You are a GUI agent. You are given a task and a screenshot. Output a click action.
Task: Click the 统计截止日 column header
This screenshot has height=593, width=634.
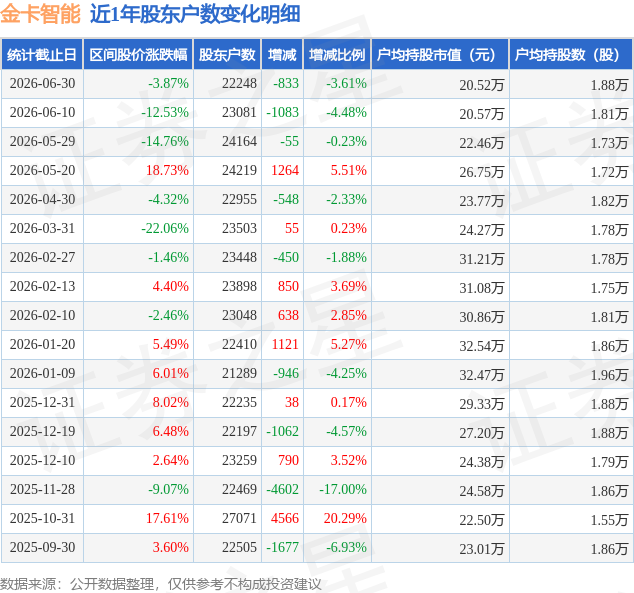click(42, 55)
